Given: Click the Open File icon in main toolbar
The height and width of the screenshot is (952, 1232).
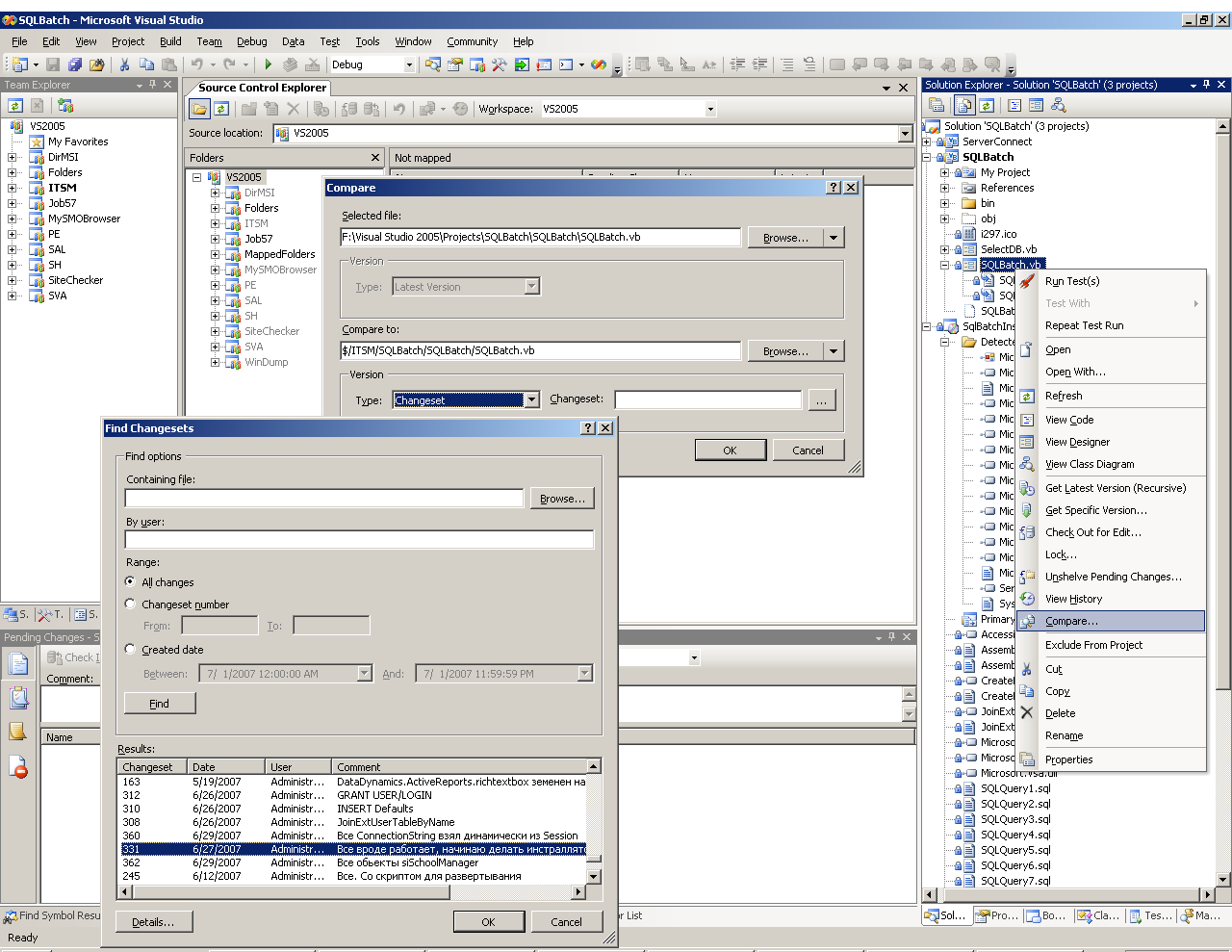Looking at the screenshot, I should (97, 64).
